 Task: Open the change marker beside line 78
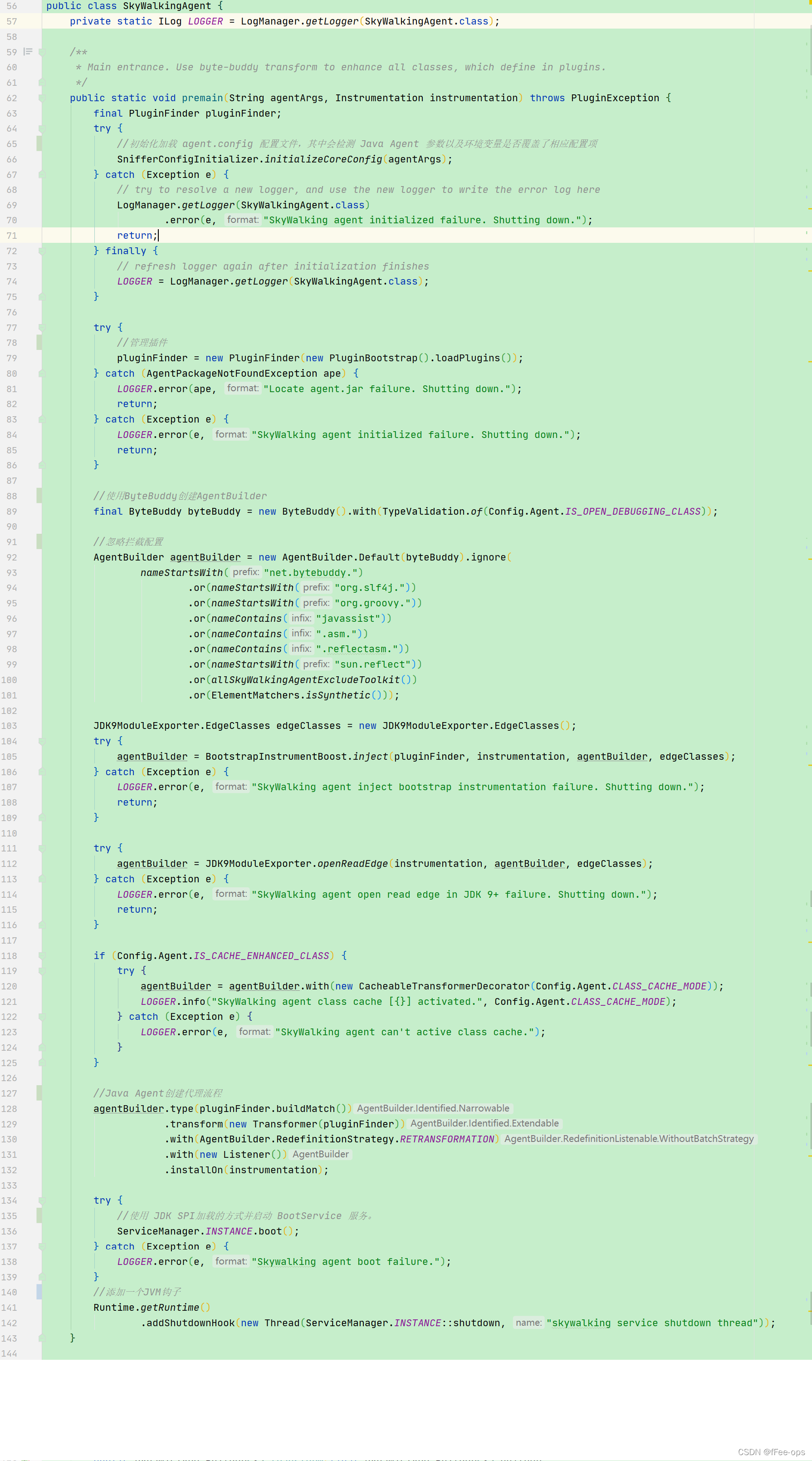pyautogui.click(x=39, y=342)
